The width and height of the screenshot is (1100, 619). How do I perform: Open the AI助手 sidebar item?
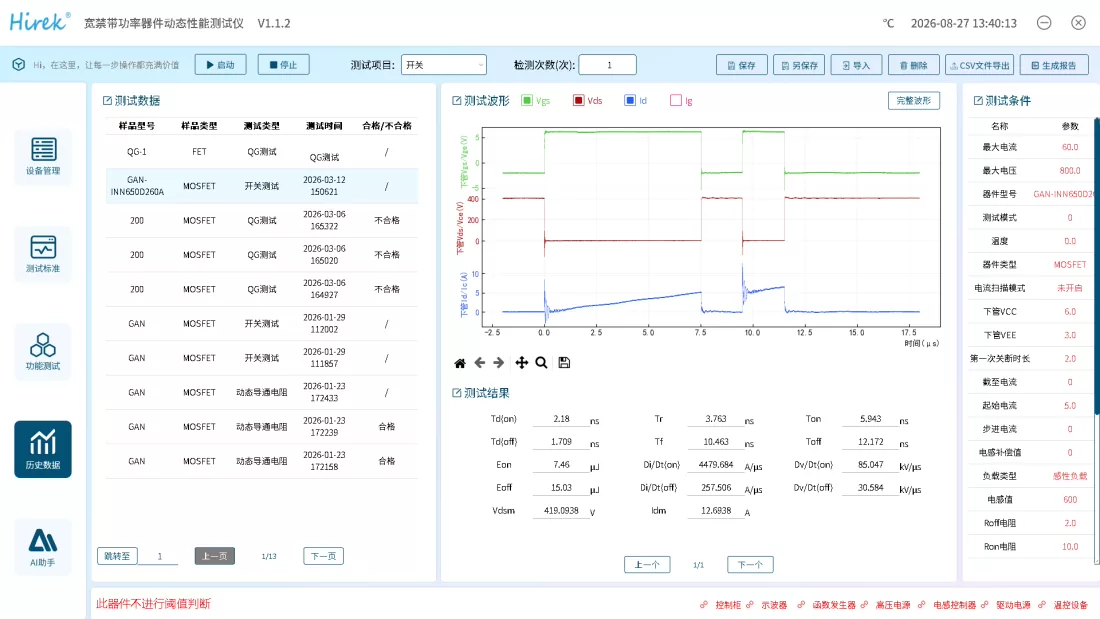click(43, 547)
